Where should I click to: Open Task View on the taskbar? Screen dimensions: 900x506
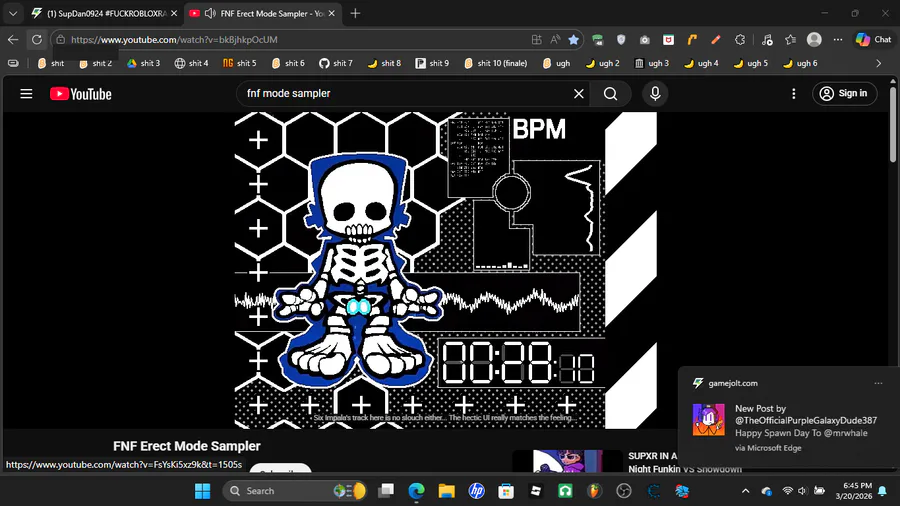point(386,491)
